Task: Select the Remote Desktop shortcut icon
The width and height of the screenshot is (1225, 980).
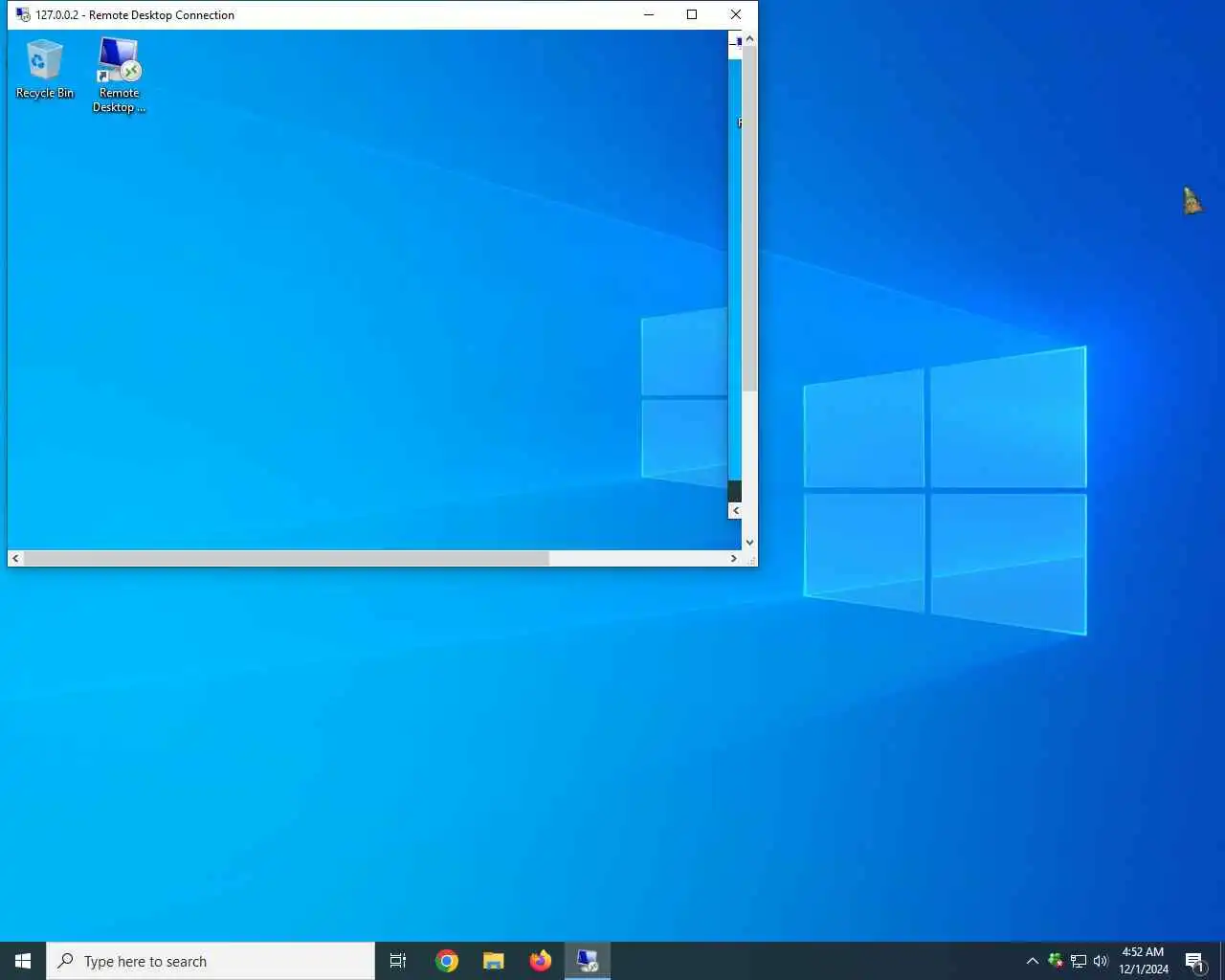Action: (x=119, y=75)
